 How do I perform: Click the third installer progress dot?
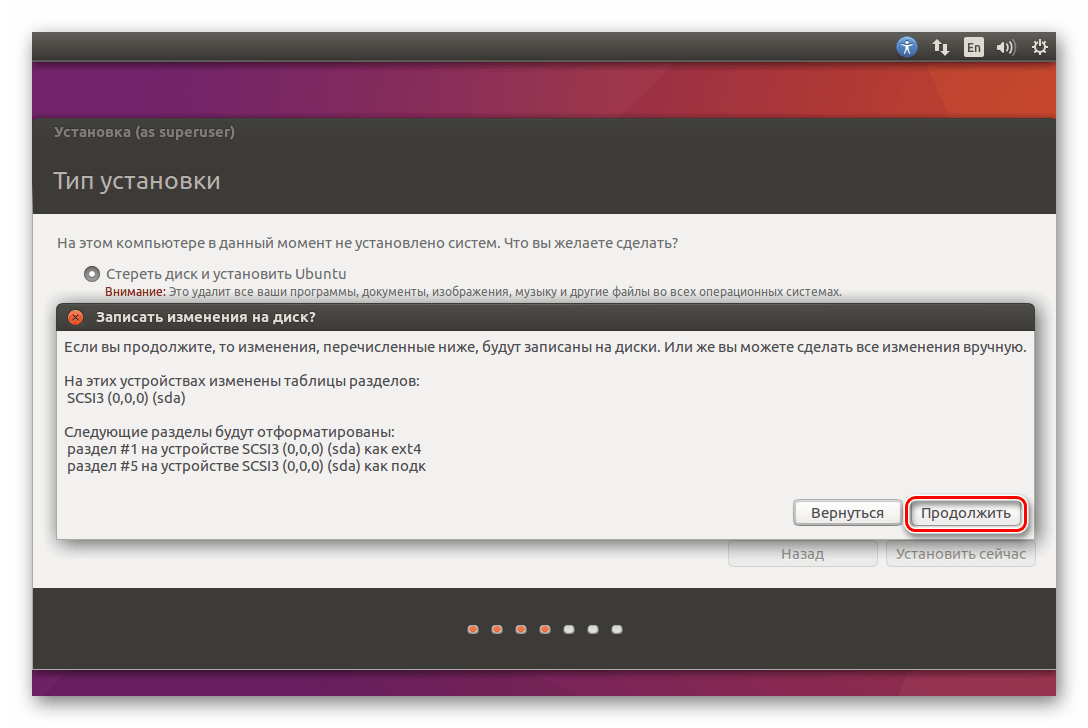tap(521, 629)
